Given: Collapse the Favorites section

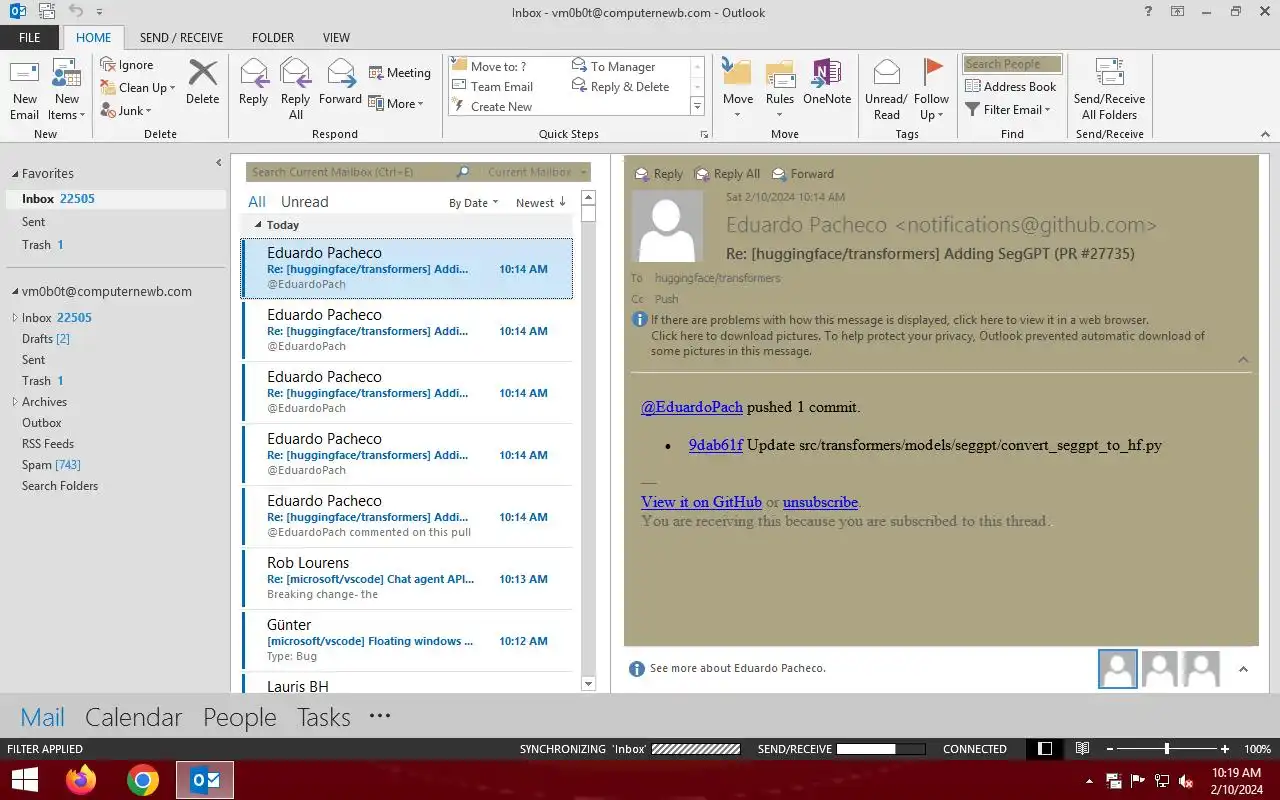Looking at the screenshot, I should coord(14,174).
